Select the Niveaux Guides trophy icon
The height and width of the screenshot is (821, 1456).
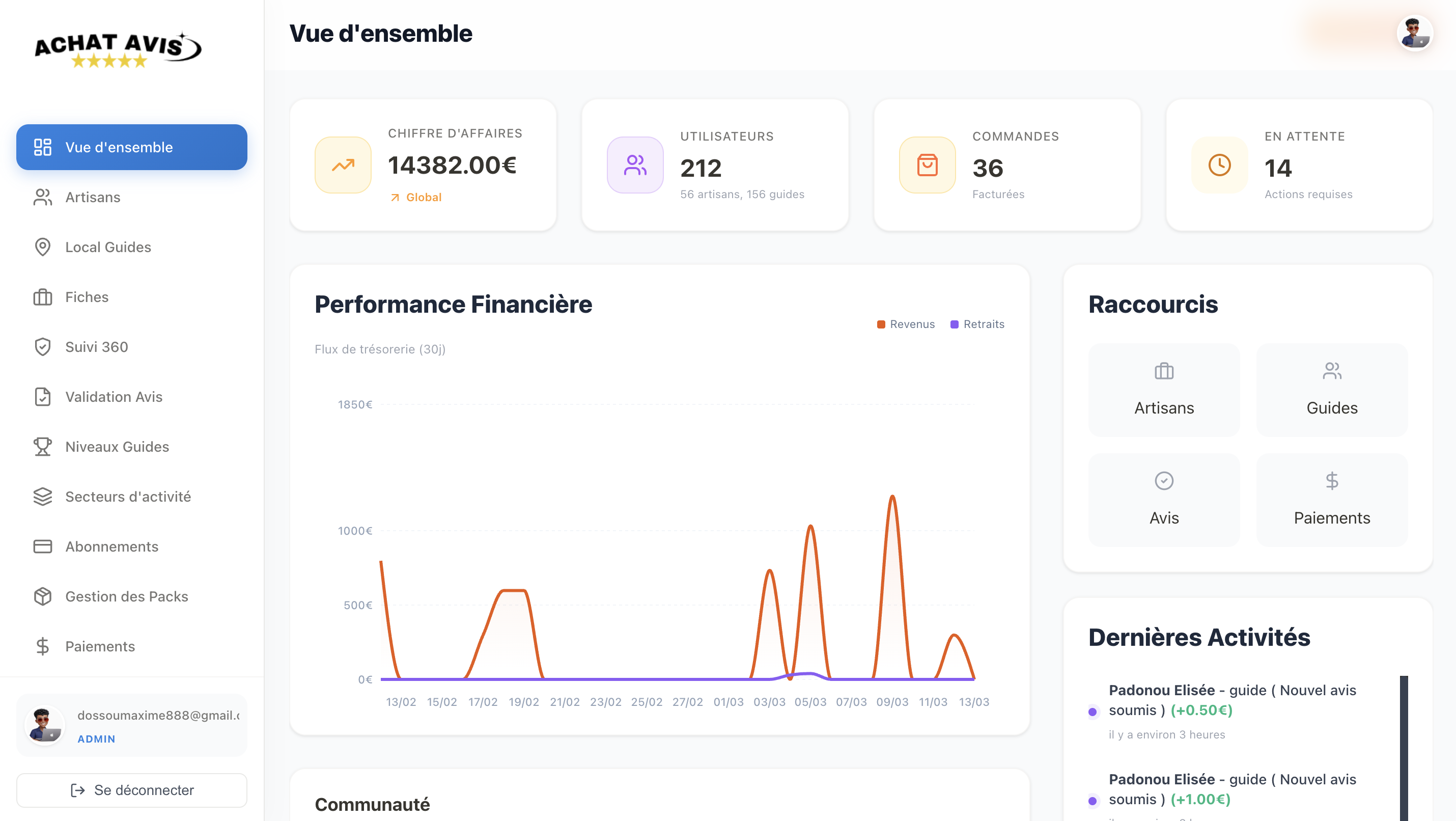coord(42,446)
